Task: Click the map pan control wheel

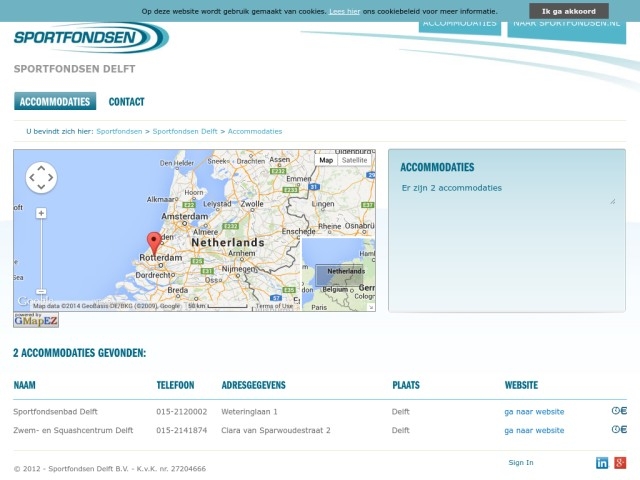Action: coord(41,178)
